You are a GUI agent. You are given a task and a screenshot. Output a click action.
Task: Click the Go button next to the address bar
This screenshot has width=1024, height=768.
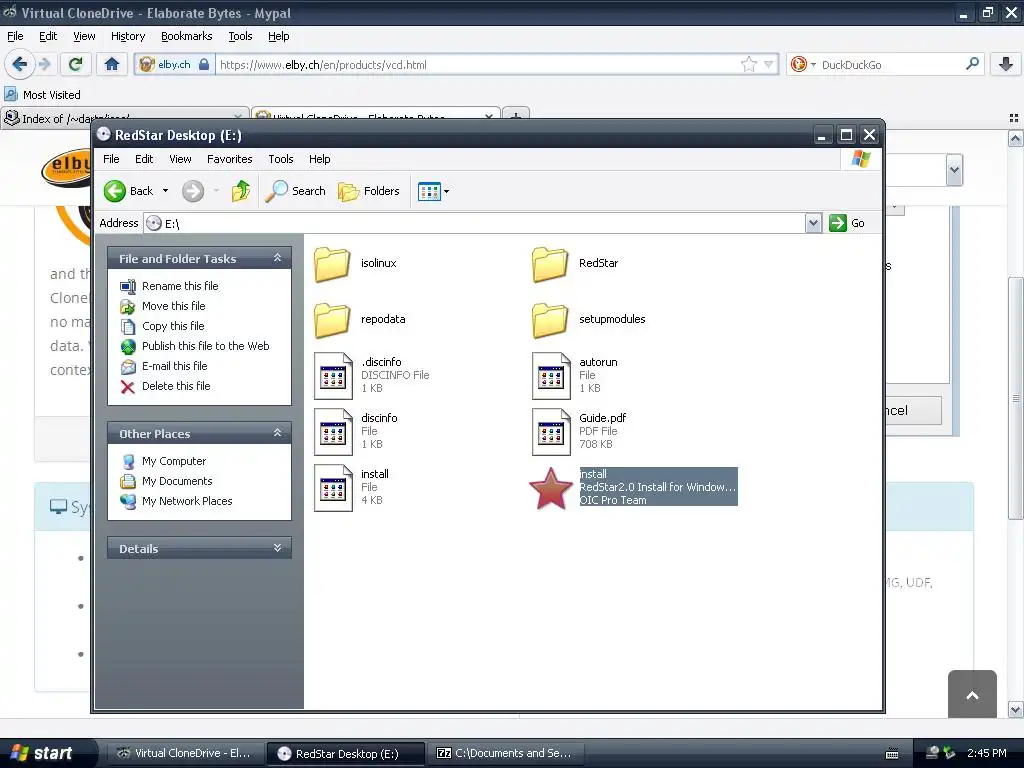point(847,223)
